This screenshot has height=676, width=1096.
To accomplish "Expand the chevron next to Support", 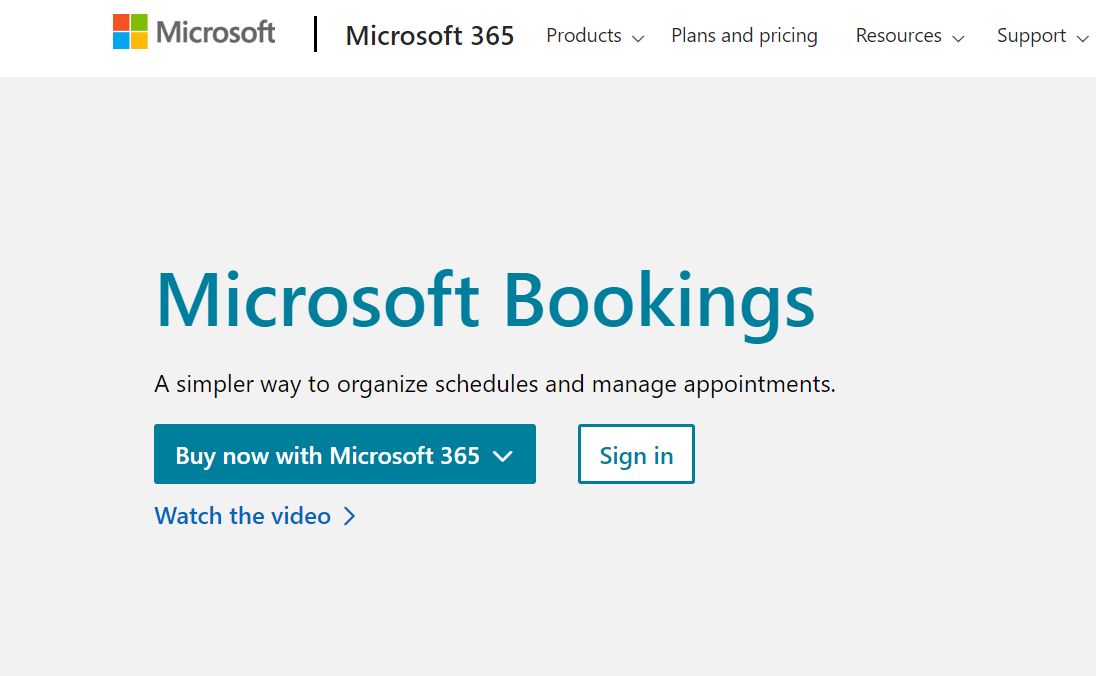I will (1082, 39).
